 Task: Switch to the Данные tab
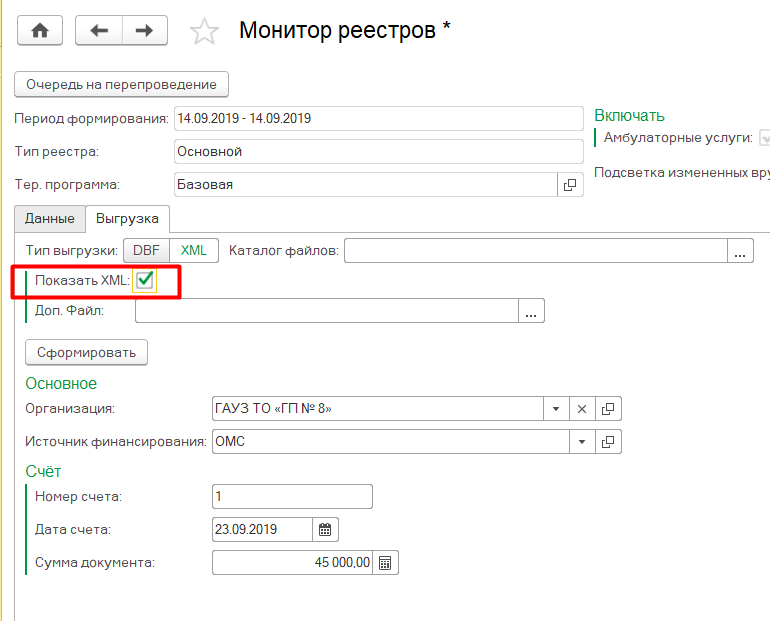49,218
